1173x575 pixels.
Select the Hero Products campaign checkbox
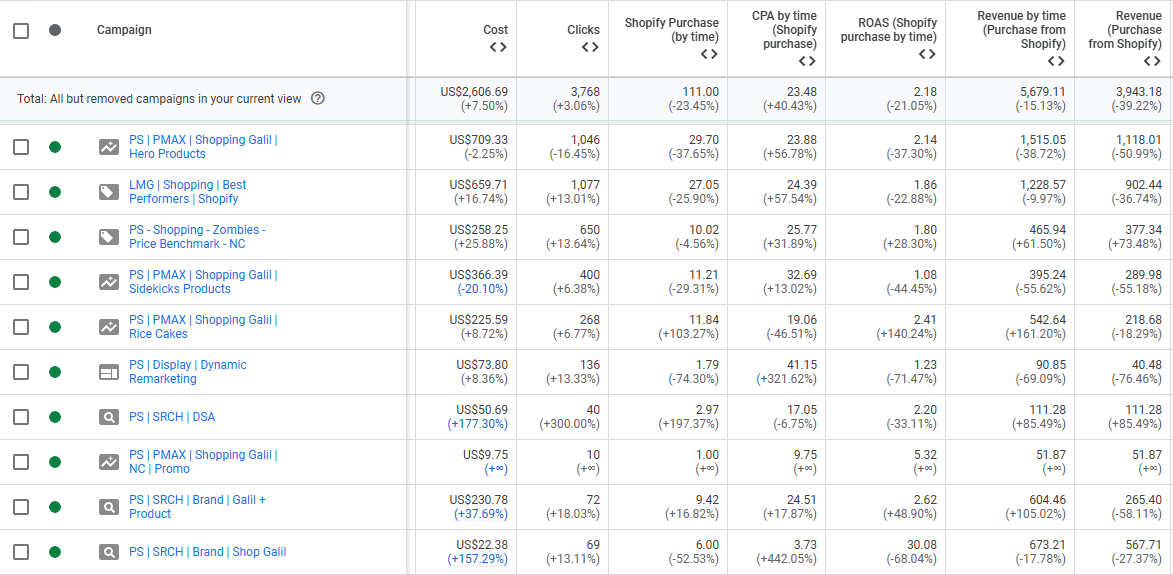[x=21, y=147]
